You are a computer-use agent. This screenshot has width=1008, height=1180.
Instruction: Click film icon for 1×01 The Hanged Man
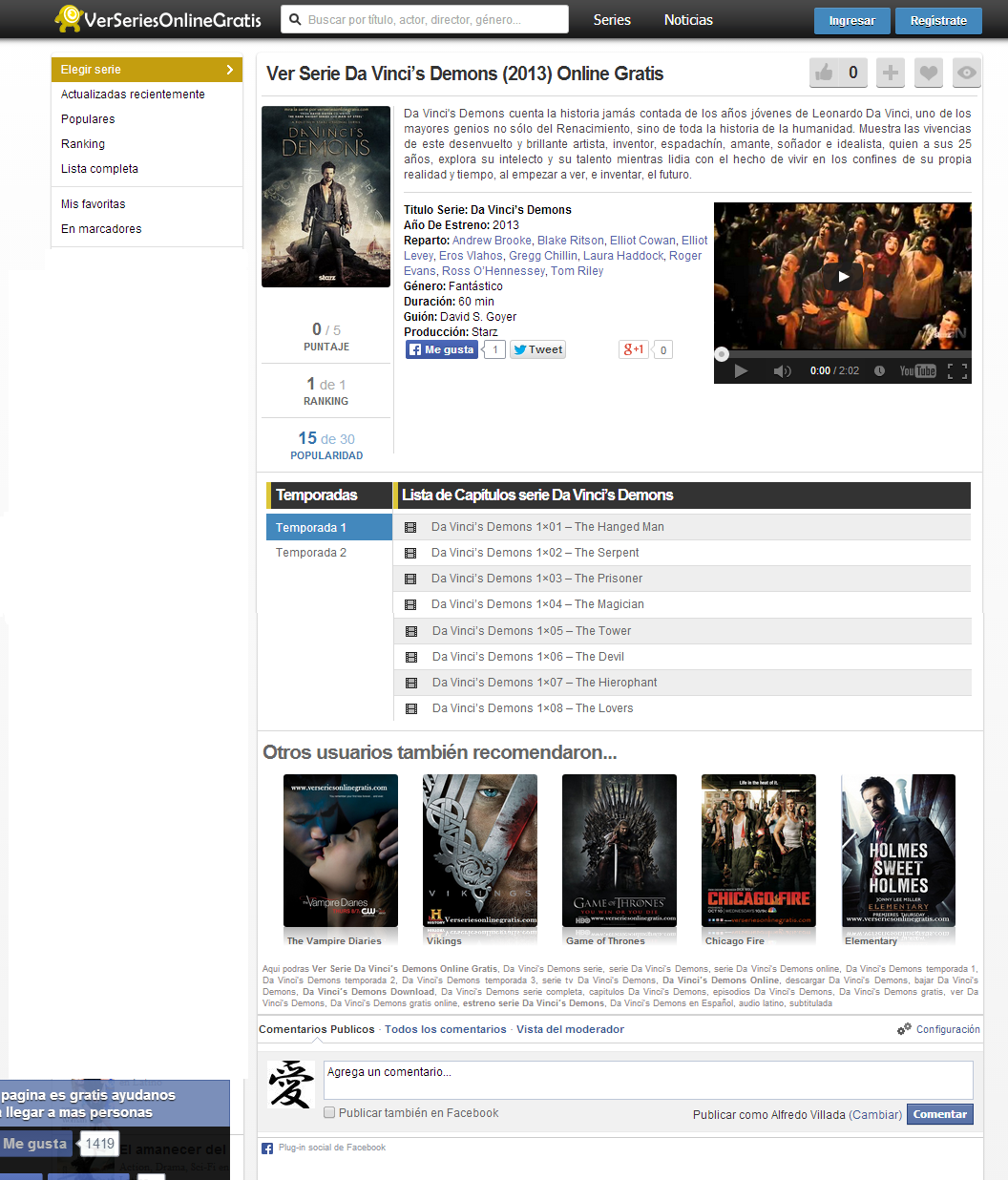tap(410, 527)
